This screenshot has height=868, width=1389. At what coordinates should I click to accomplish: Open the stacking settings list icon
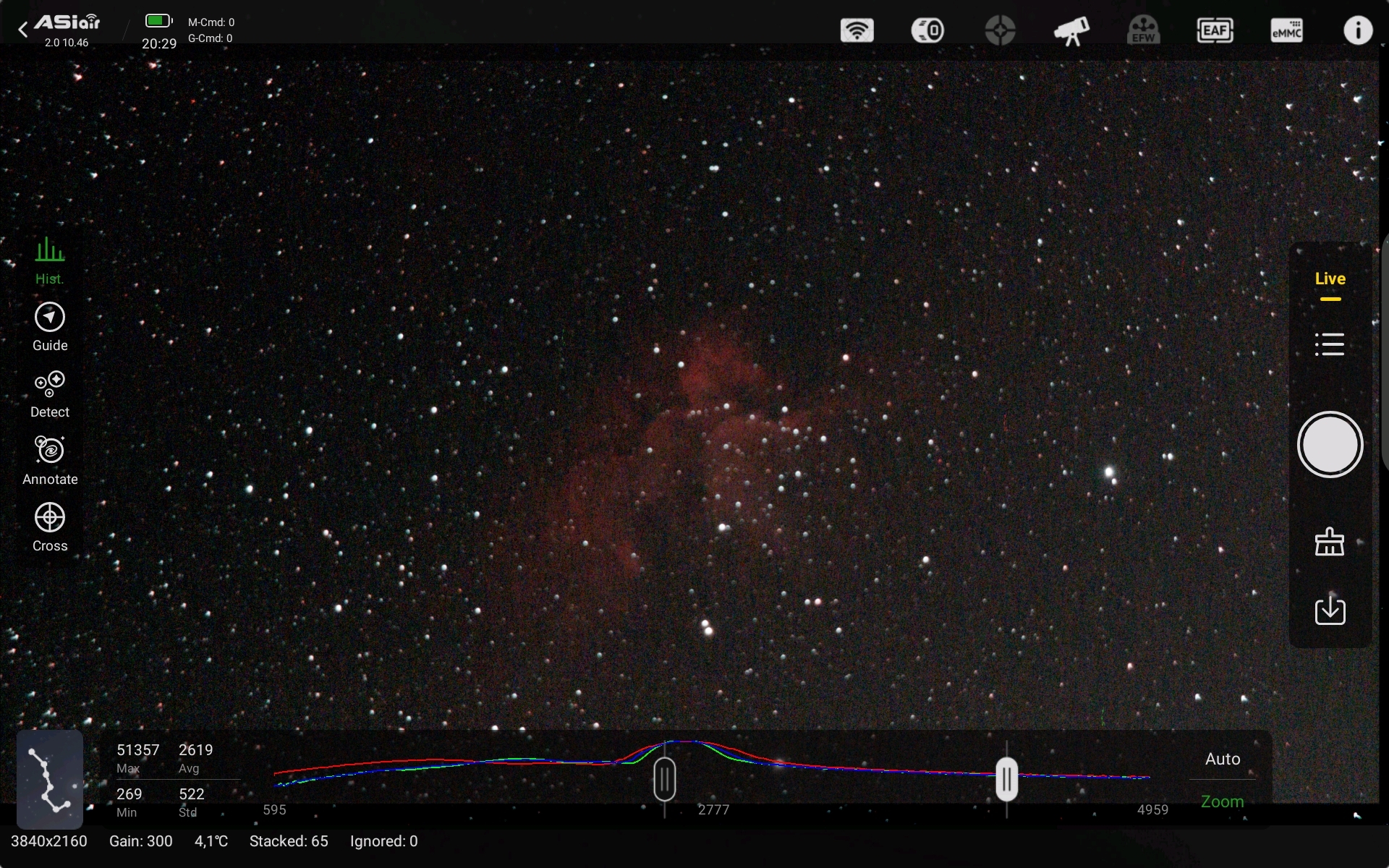[1330, 344]
